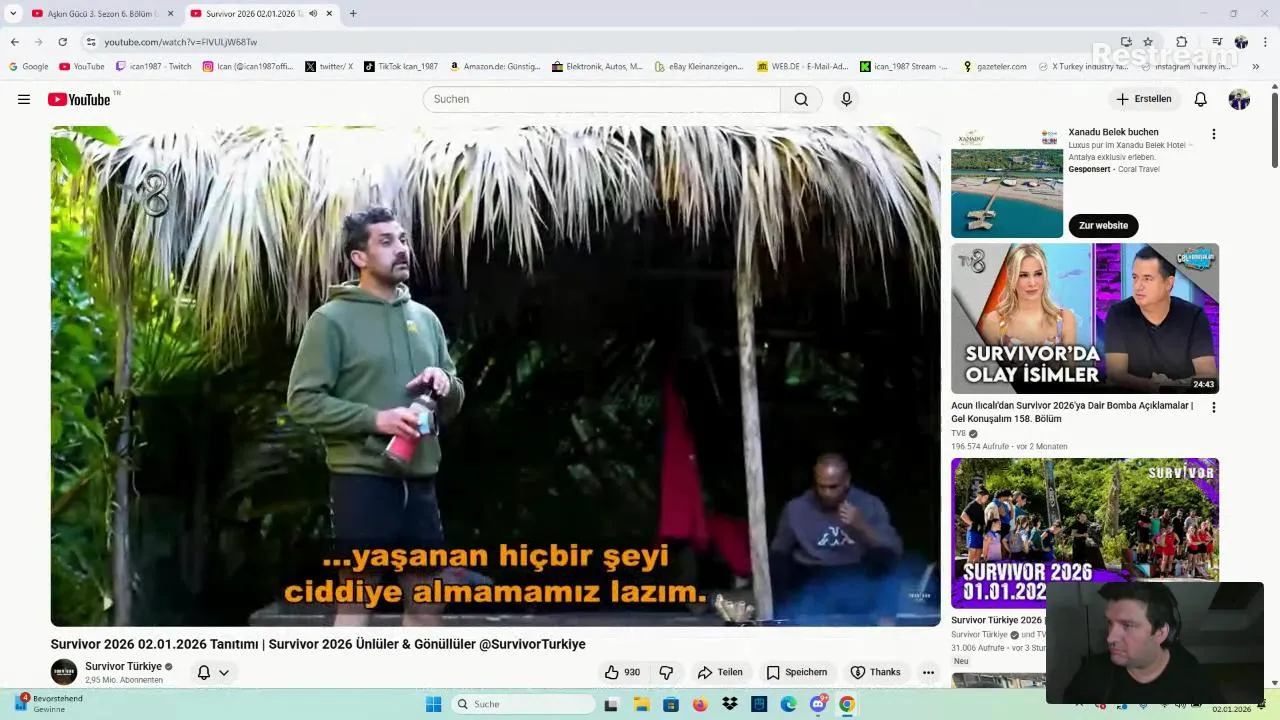Screen dimensions: 1280x720
Task: Mute the Survivor 2026 tab audio
Action: (313, 13)
